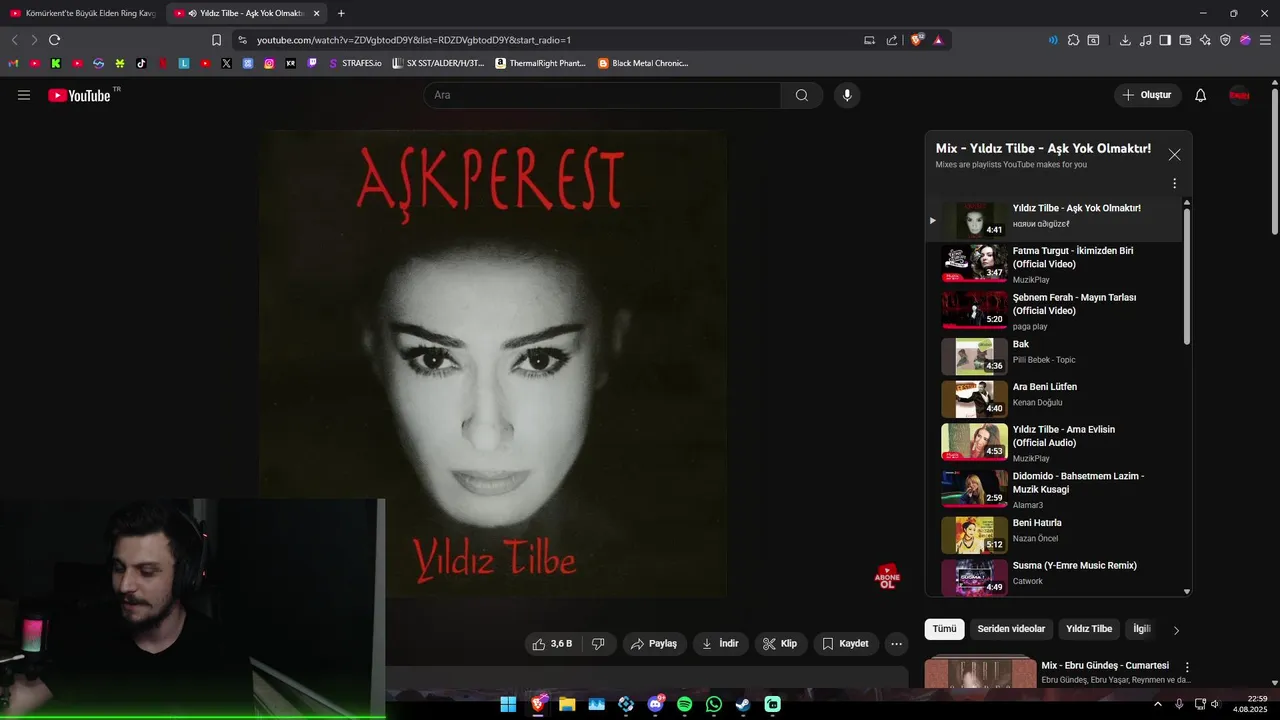Viewport: 1280px width, 720px height.
Task: Open the browser extensions puzzle icon
Action: [1073, 40]
